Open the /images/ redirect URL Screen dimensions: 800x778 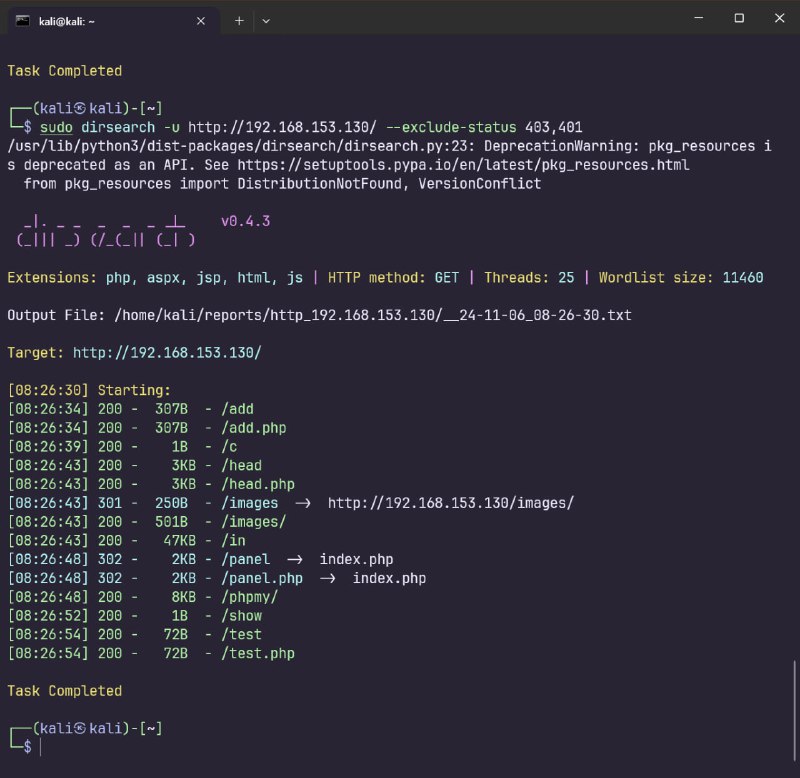pos(450,503)
